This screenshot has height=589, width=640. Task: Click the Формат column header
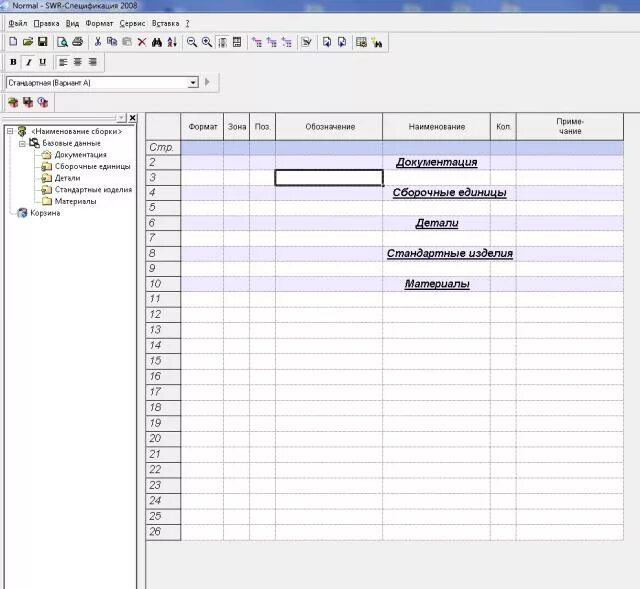tap(202, 127)
